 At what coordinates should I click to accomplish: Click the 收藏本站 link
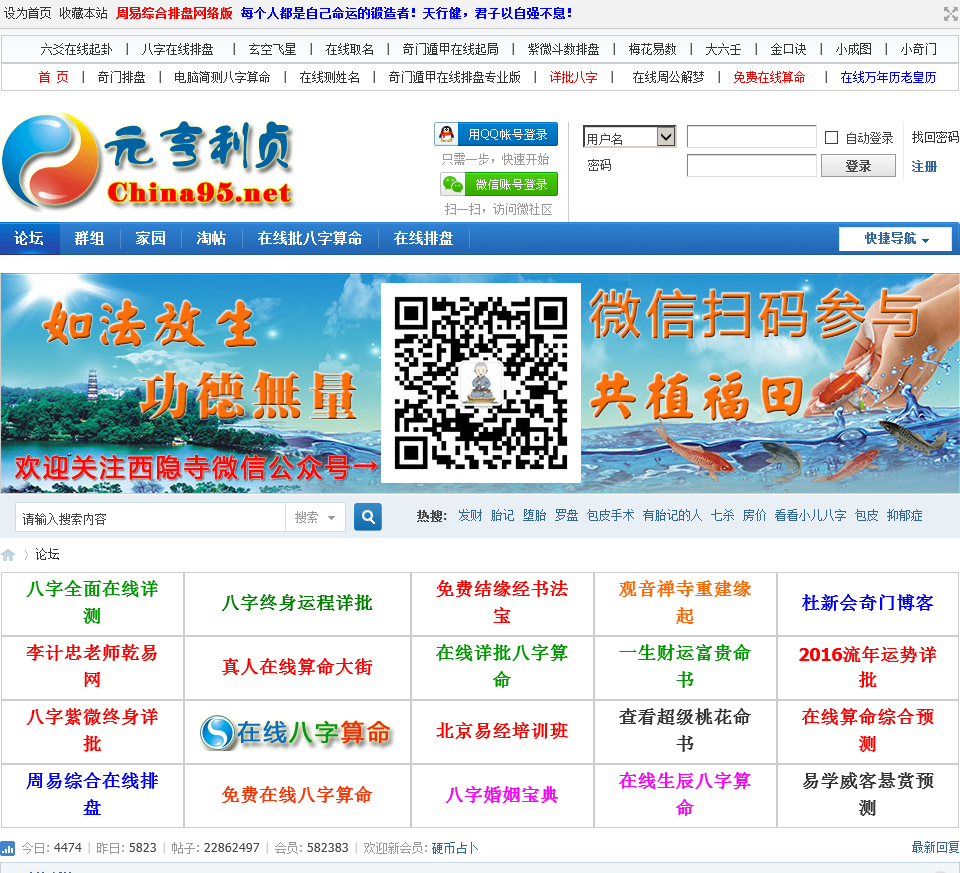(x=83, y=13)
